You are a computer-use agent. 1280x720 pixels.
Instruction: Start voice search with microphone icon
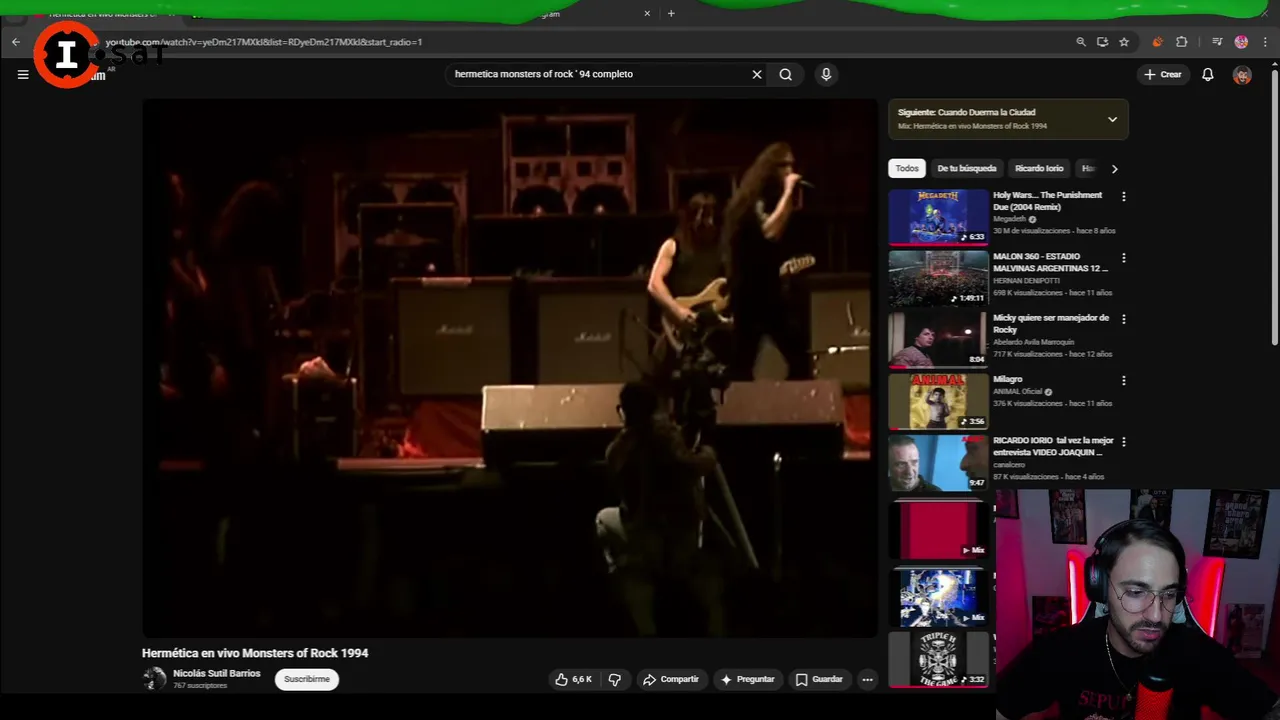826,74
